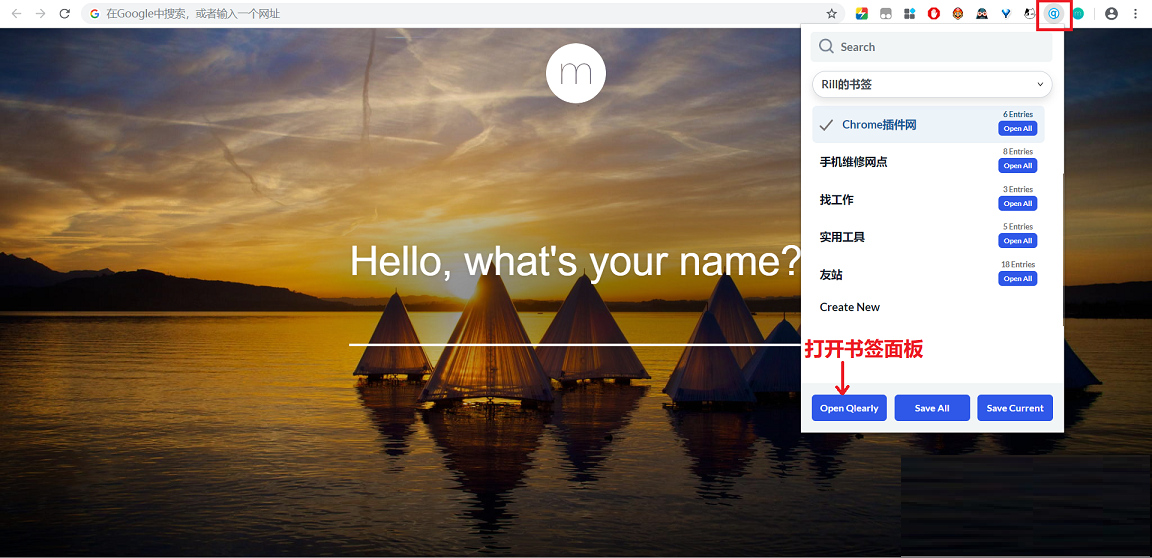This screenshot has width=1152, height=558.
Task: Open All entries for 找工作
Action: coord(1017,204)
